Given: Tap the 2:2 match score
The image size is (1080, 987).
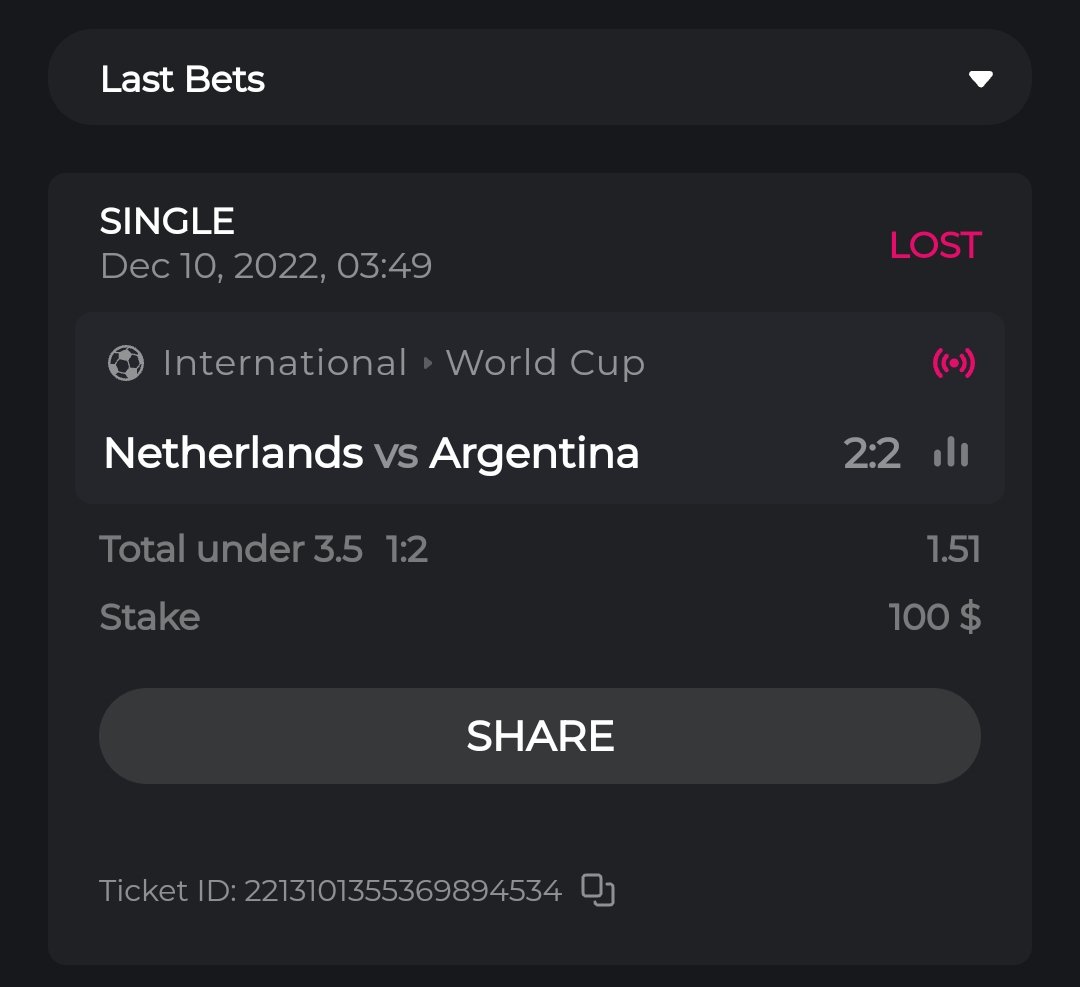Looking at the screenshot, I should 872,454.
